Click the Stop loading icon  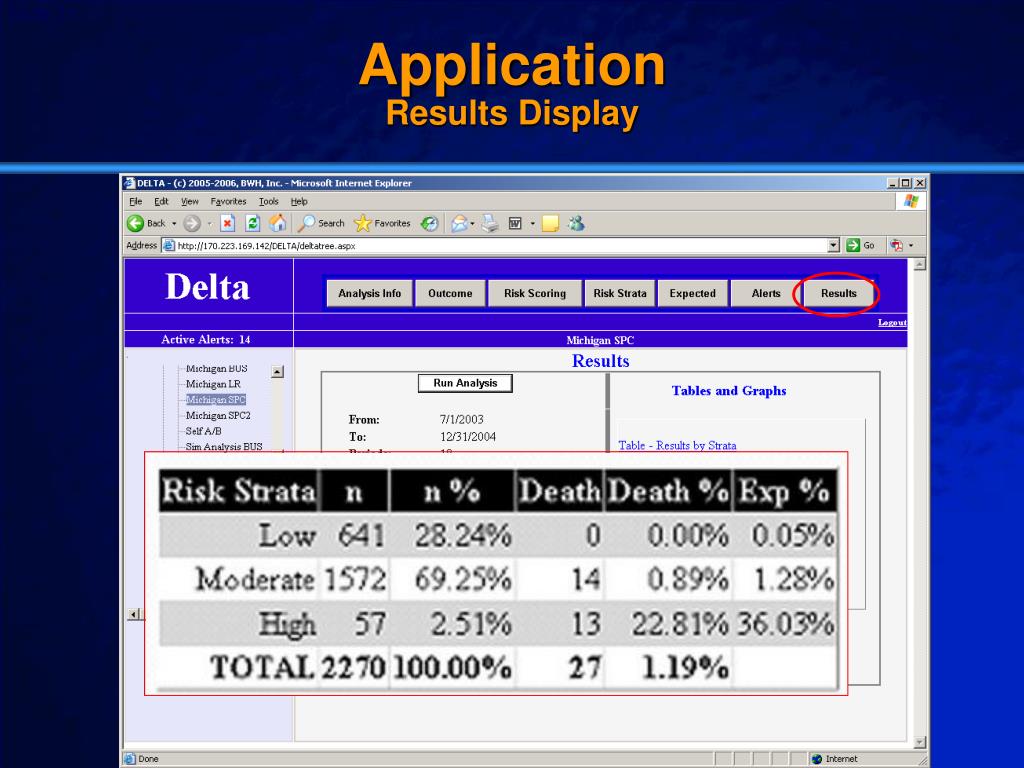(x=227, y=223)
